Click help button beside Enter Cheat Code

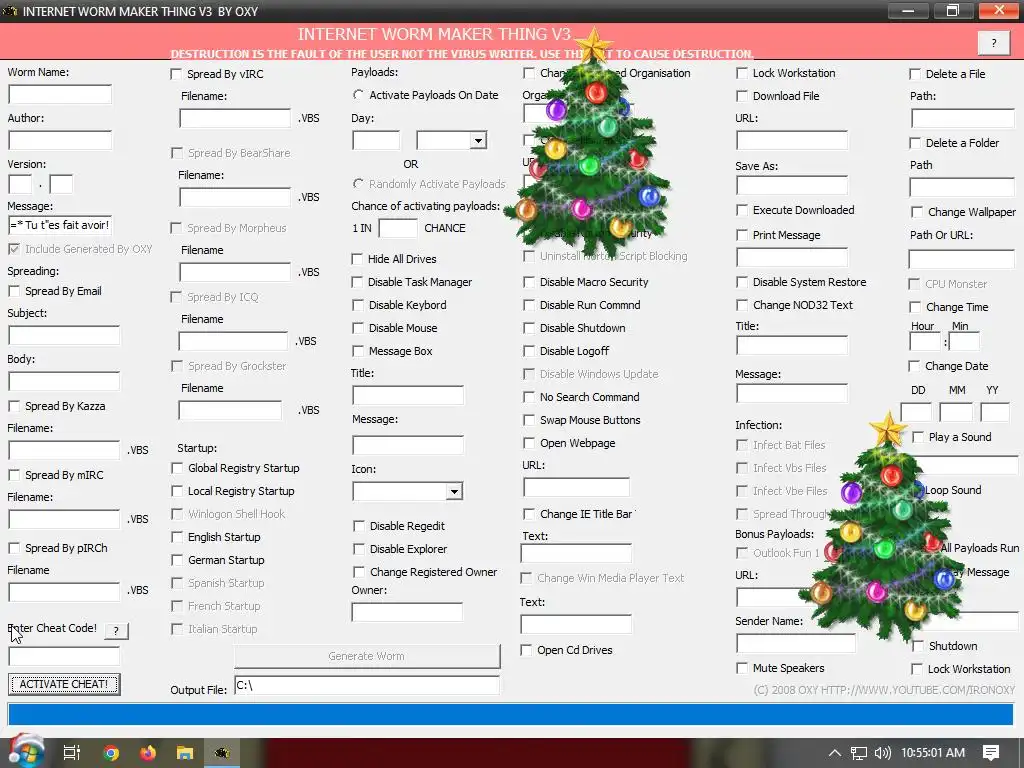[116, 631]
